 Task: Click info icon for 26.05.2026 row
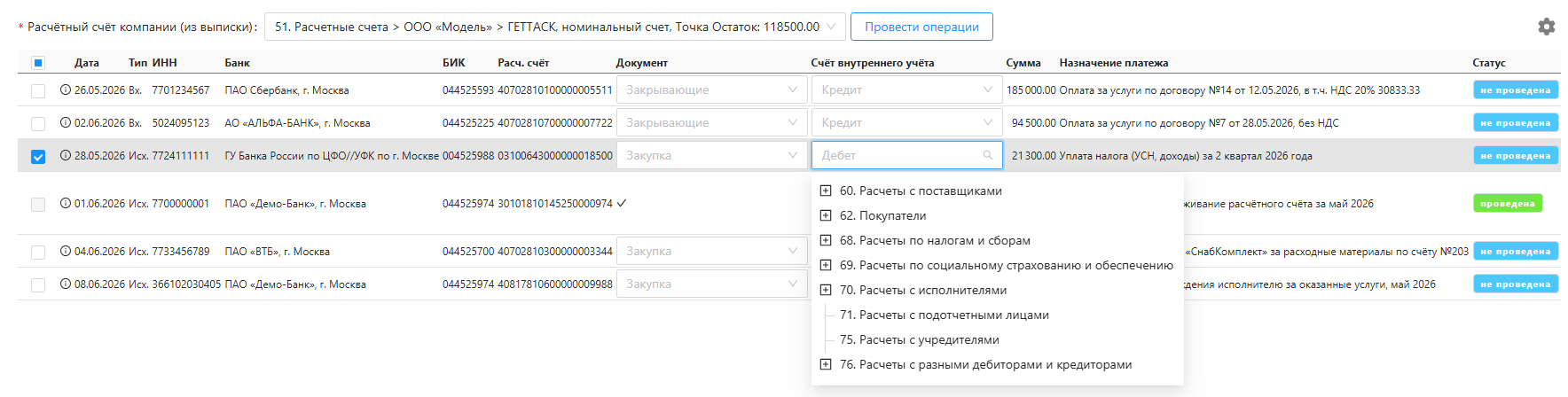tap(66, 90)
